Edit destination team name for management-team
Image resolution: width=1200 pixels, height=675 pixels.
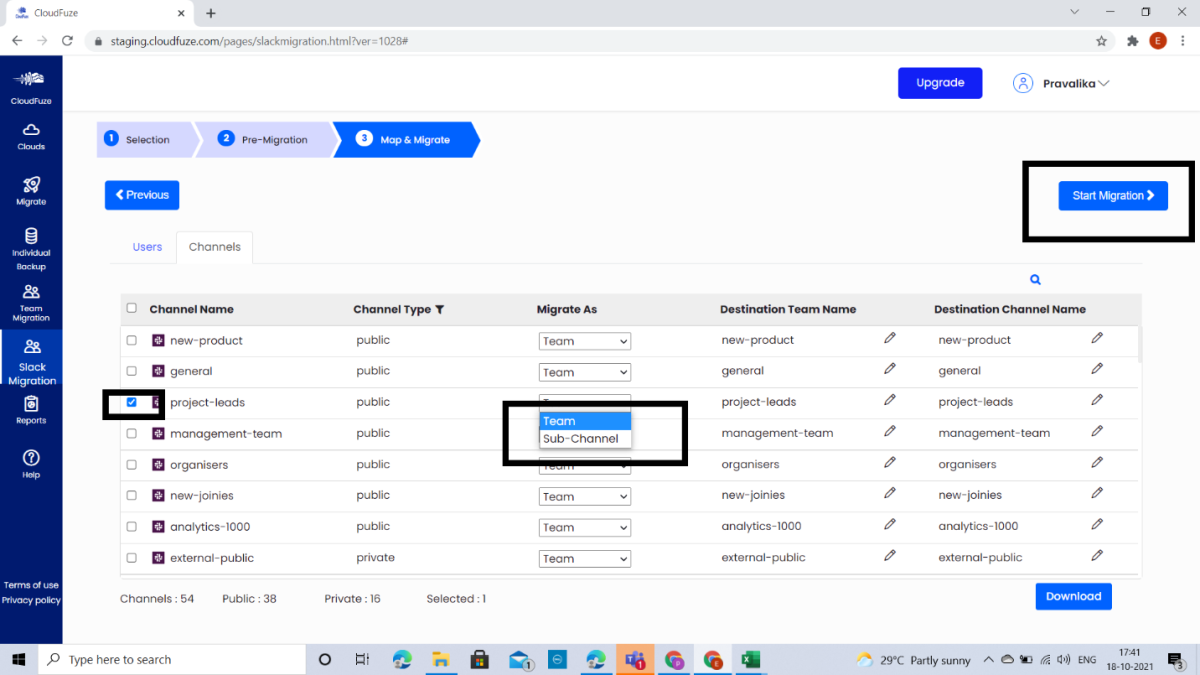tap(890, 432)
